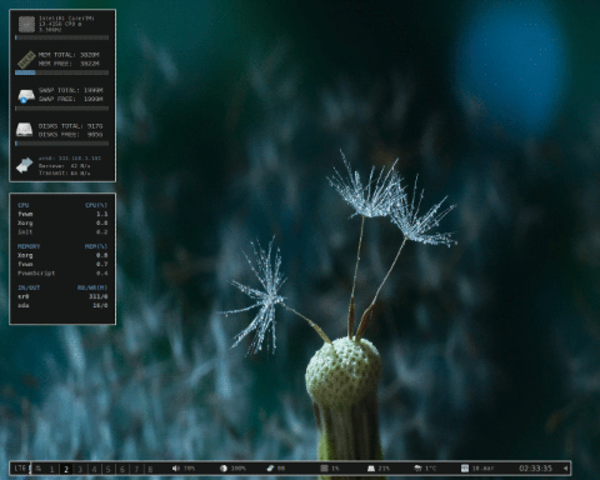Click the blue 'MEMORY' heading
The width and height of the screenshot is (600, 480).
[x=29, y=247]
